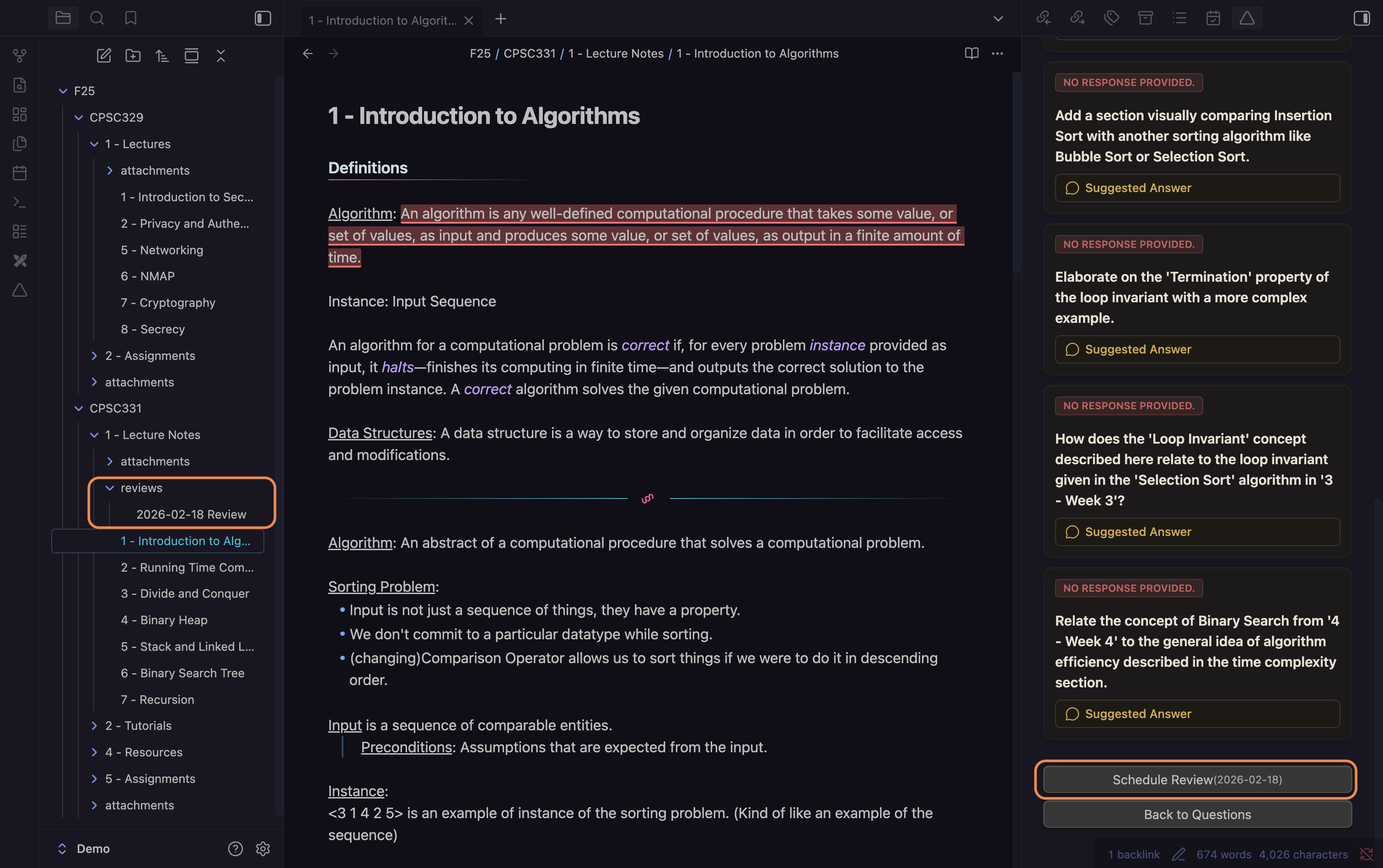Image resolution: width=1383 pixels, height=868 pixels.
Task: Open the bookmarks panel
Action: (131, 18)
